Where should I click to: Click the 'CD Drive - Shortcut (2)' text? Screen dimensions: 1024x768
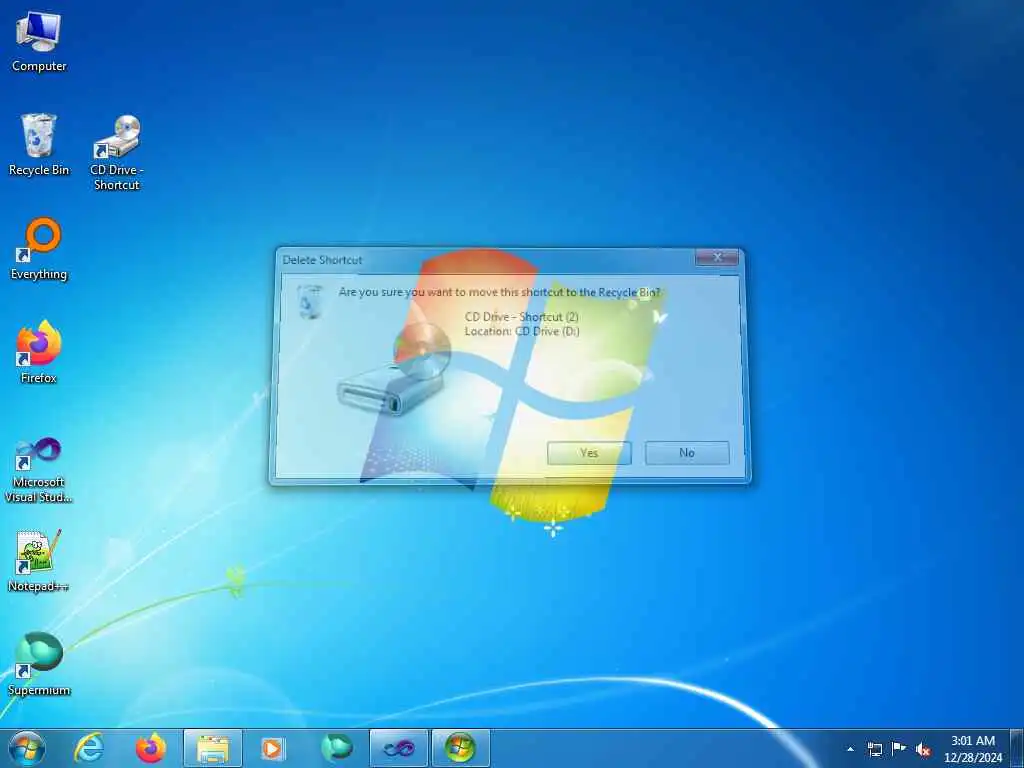pos(522,317)
